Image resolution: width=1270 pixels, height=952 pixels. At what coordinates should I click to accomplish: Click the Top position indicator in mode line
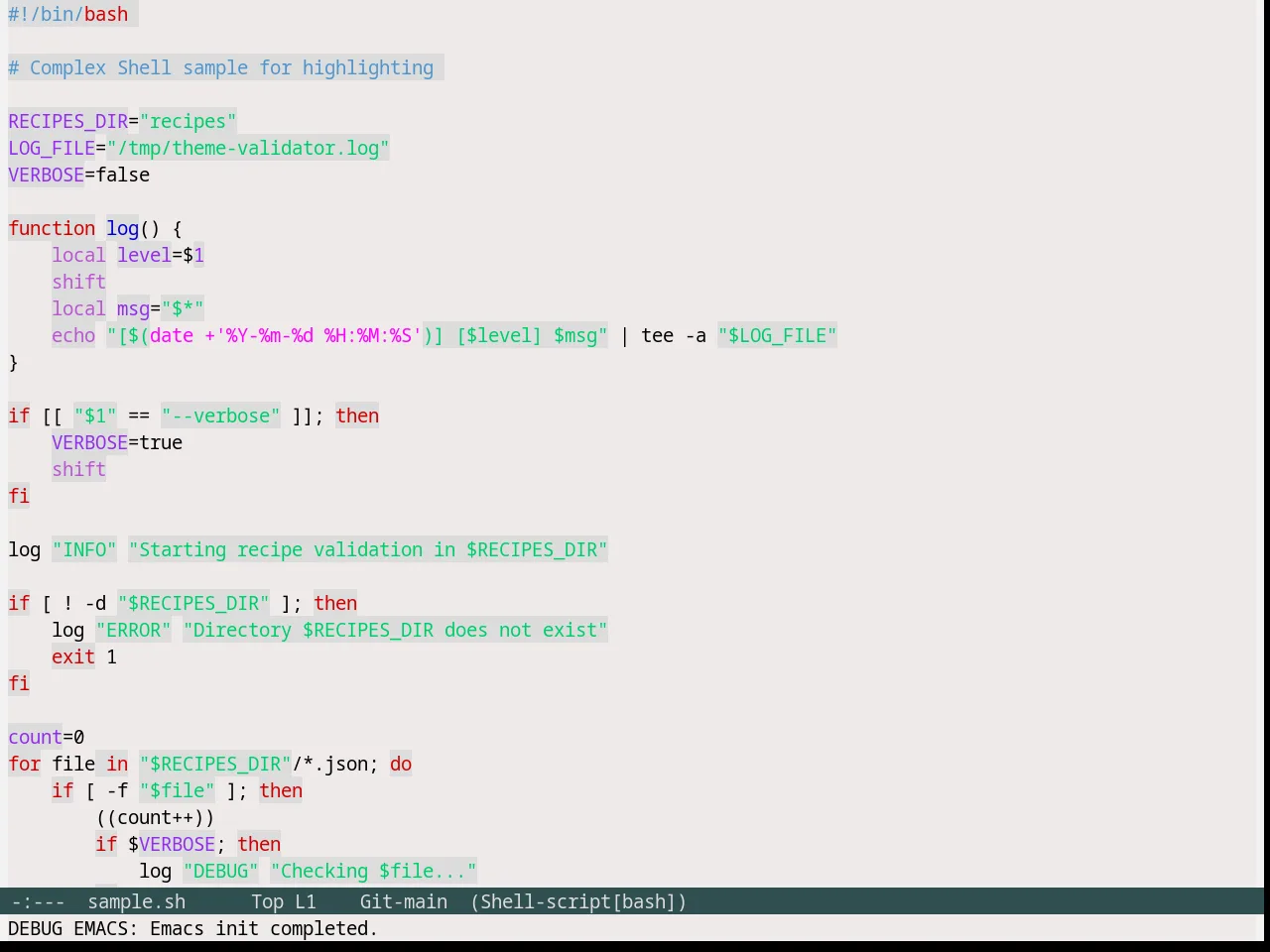click(267, 901)
